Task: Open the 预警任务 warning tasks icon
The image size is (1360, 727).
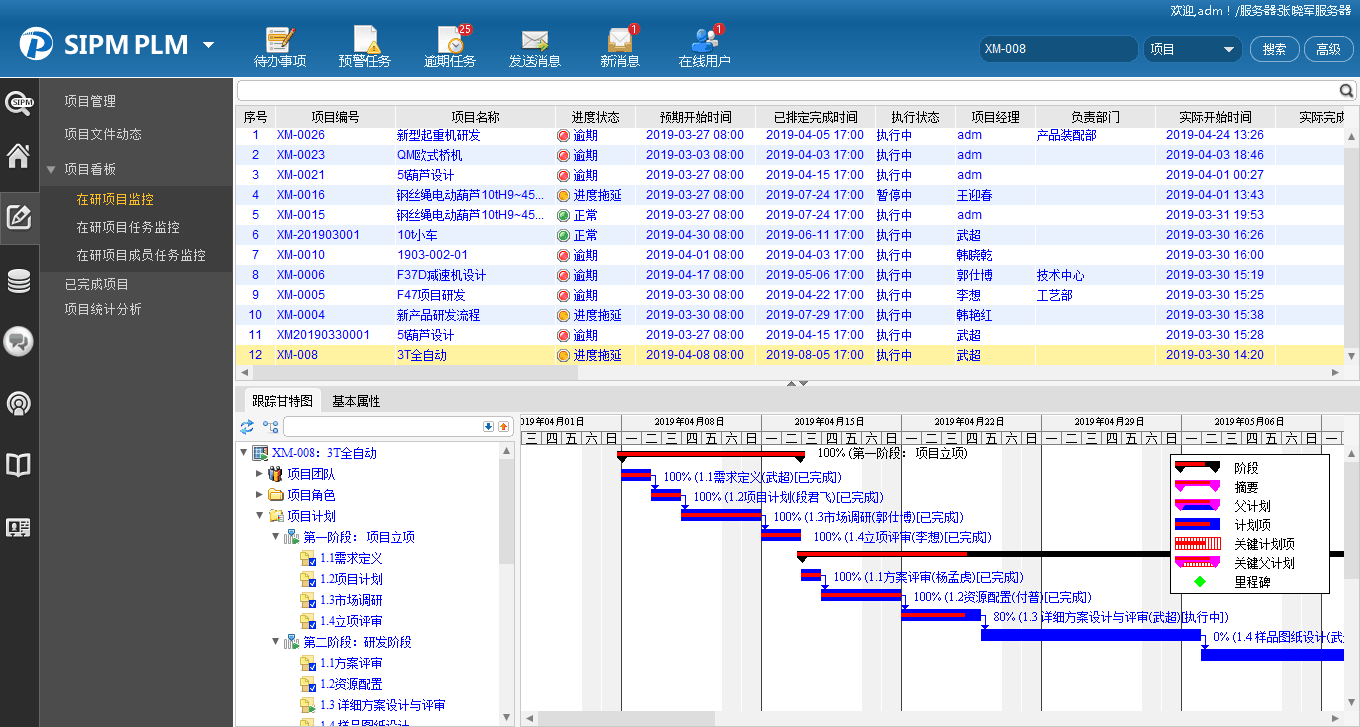Action: coord(364,42)
